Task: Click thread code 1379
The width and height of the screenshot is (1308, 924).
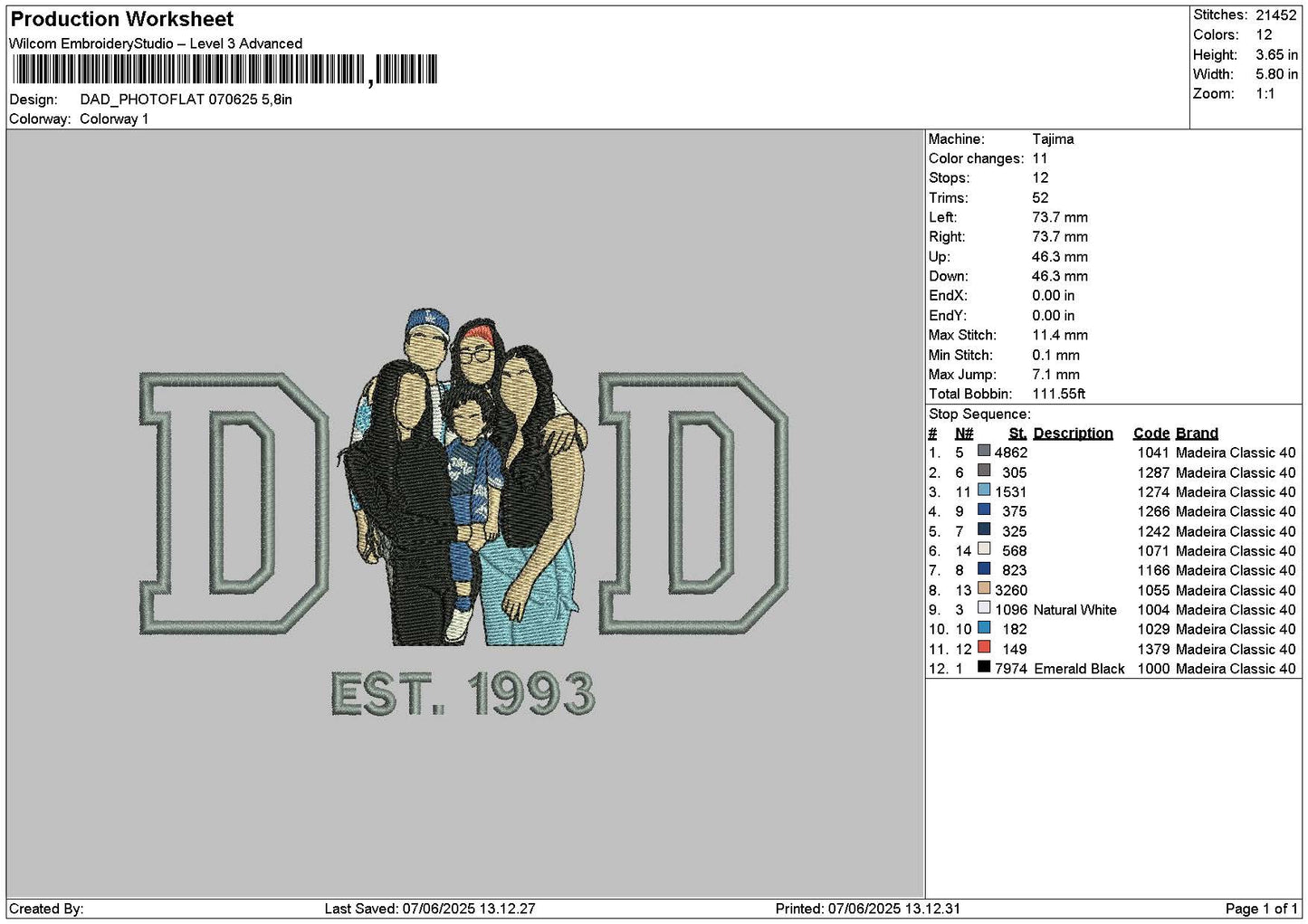Action: 1153,649
